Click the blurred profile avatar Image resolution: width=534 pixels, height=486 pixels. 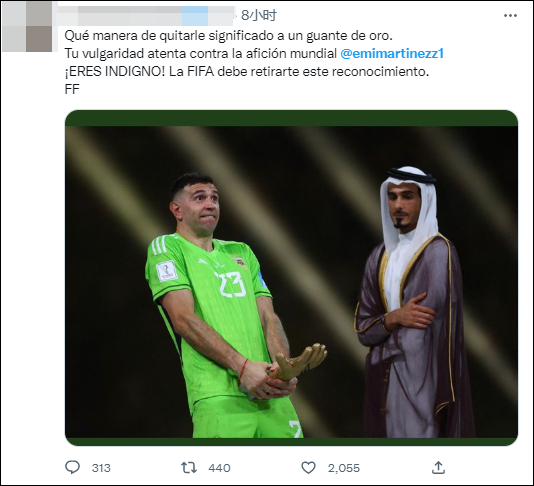(27, 27)
